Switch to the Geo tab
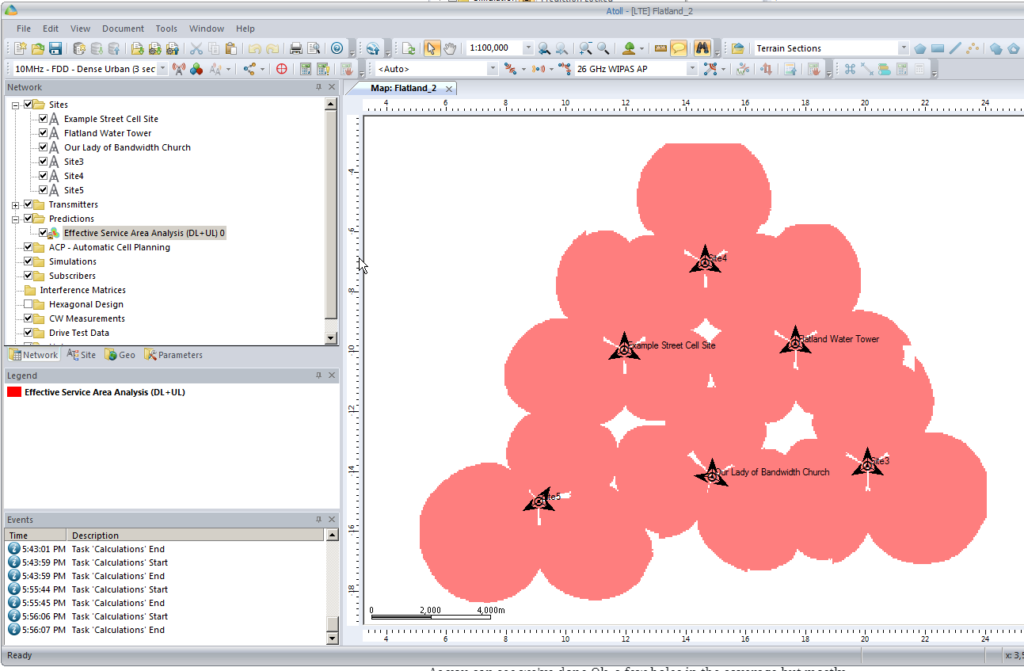This screenshot has height=671, width=1024. coord(119,354)
